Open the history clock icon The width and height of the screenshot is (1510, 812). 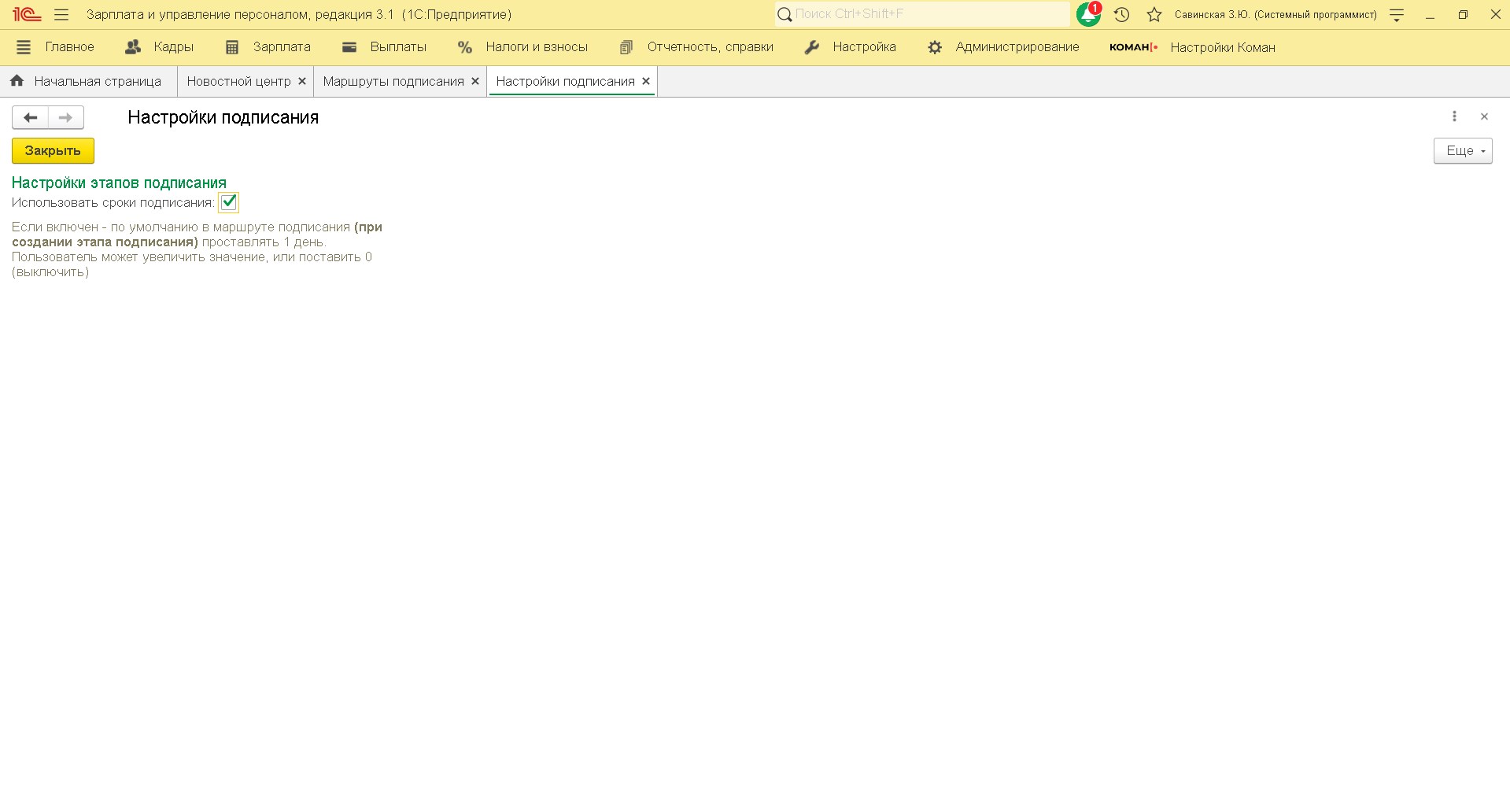(1121, 15)
